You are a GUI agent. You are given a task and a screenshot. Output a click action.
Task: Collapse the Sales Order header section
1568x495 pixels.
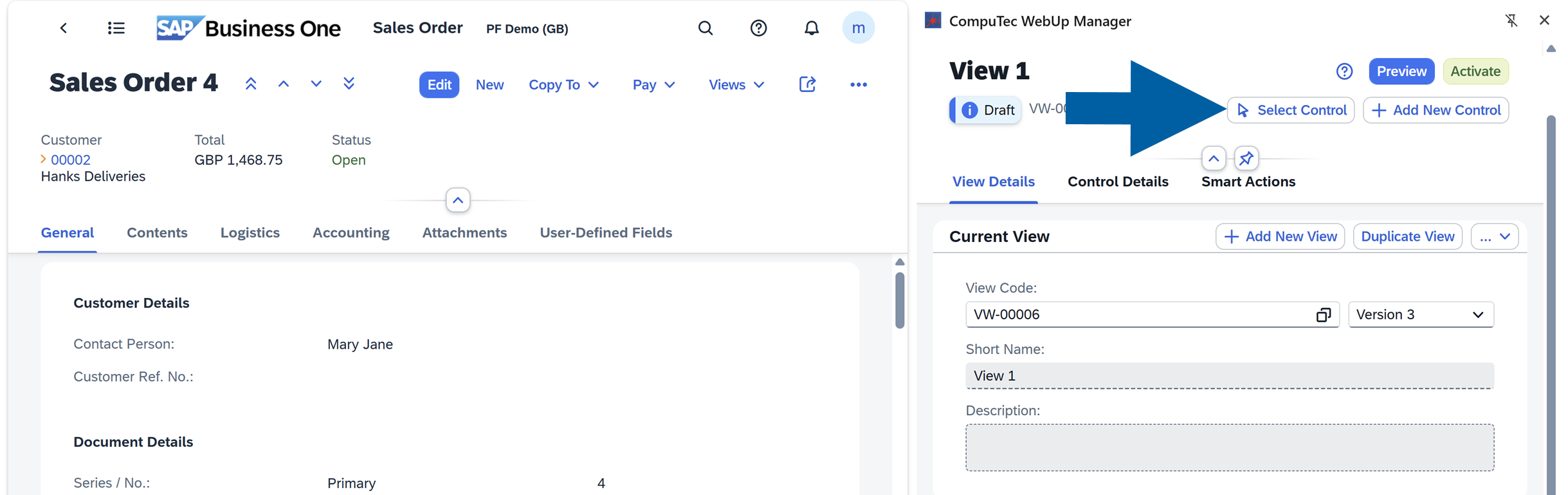458,200
